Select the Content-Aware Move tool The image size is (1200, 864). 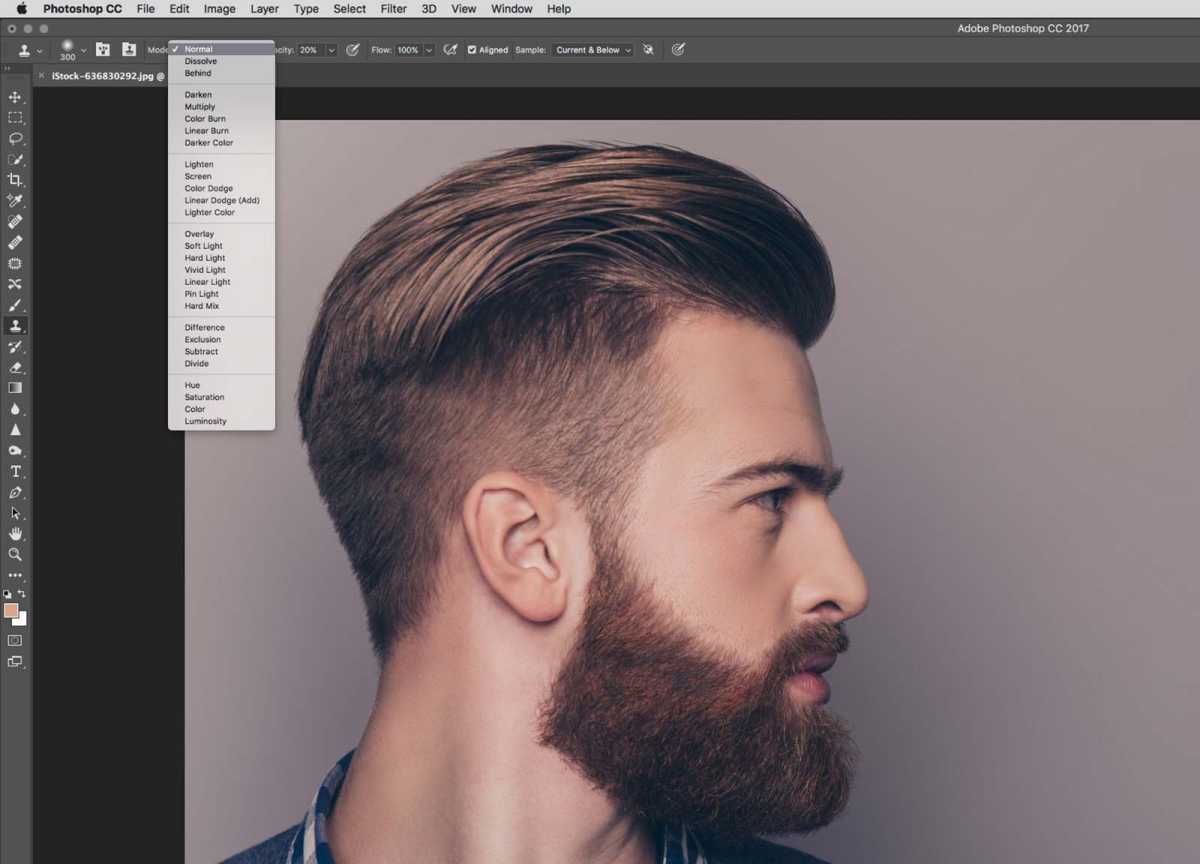coord(15,284)
